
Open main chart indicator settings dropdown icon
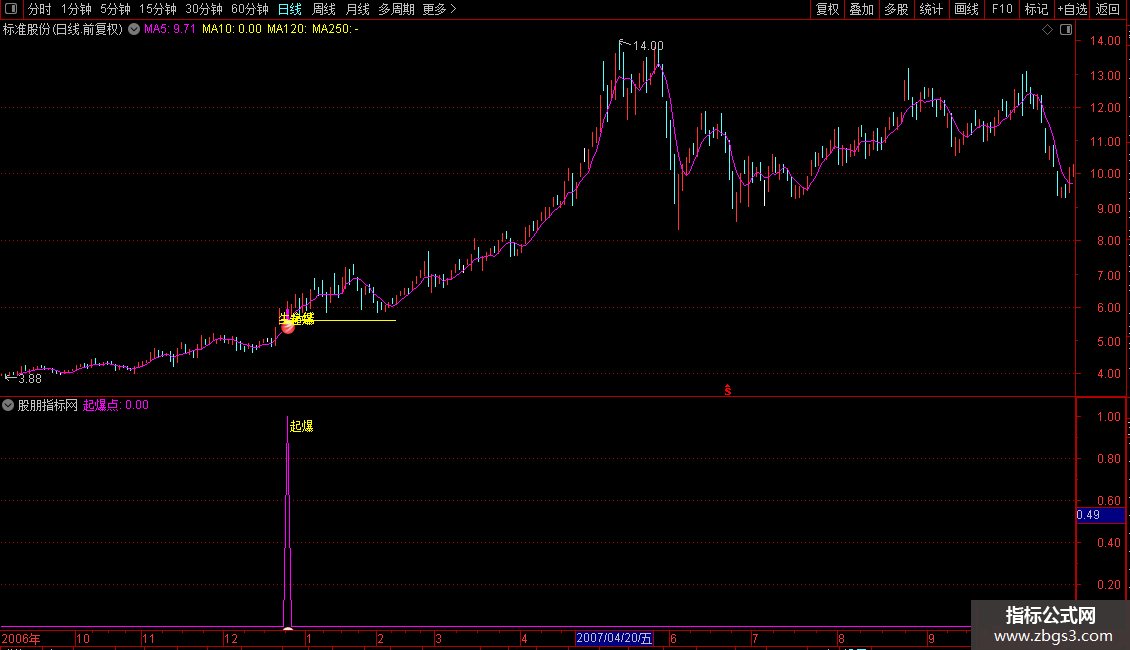pos(134,30)
